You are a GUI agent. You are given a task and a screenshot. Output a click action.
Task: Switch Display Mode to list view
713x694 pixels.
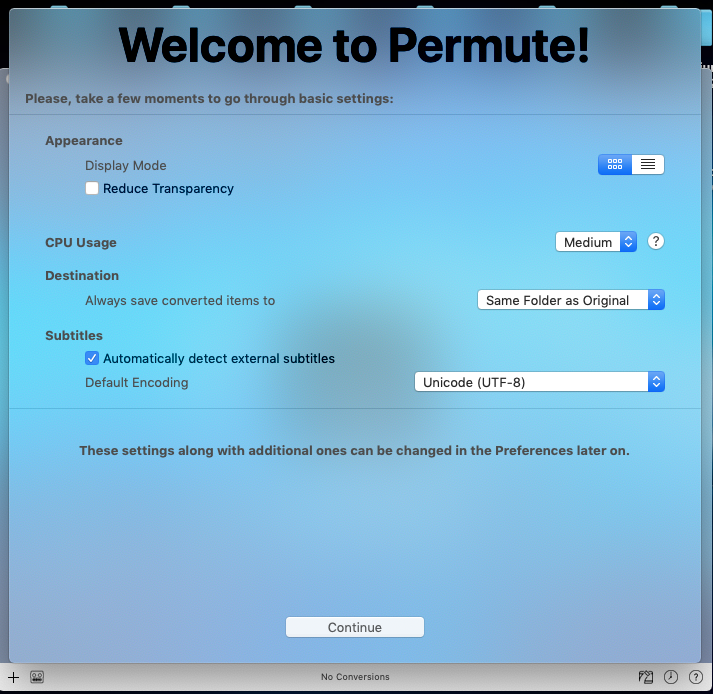[x=648, y=164]
